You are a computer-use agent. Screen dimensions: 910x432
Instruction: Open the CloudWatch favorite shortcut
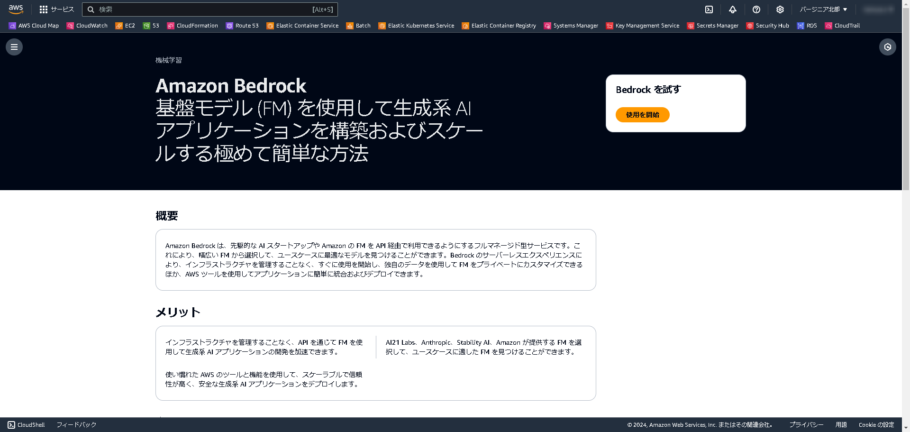87,26
